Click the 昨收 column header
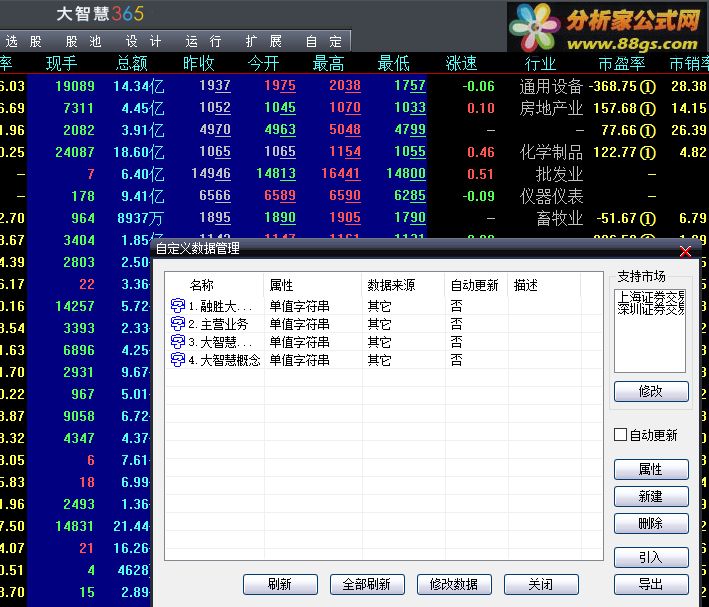 coord(199,63)
